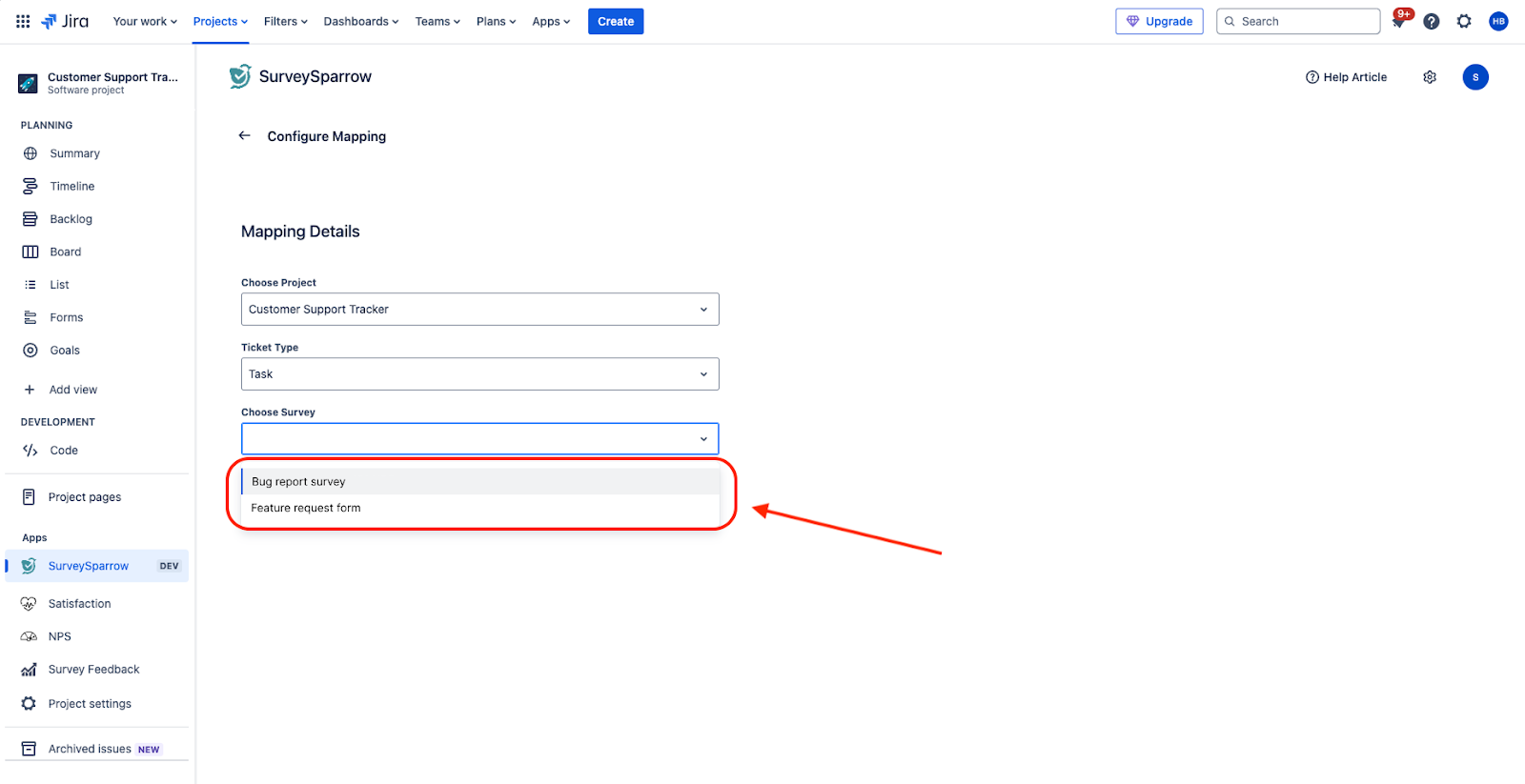Open the Timeline view in sidebar
The height and width of the screenshot is (784, 1525).
click(71, 187)
